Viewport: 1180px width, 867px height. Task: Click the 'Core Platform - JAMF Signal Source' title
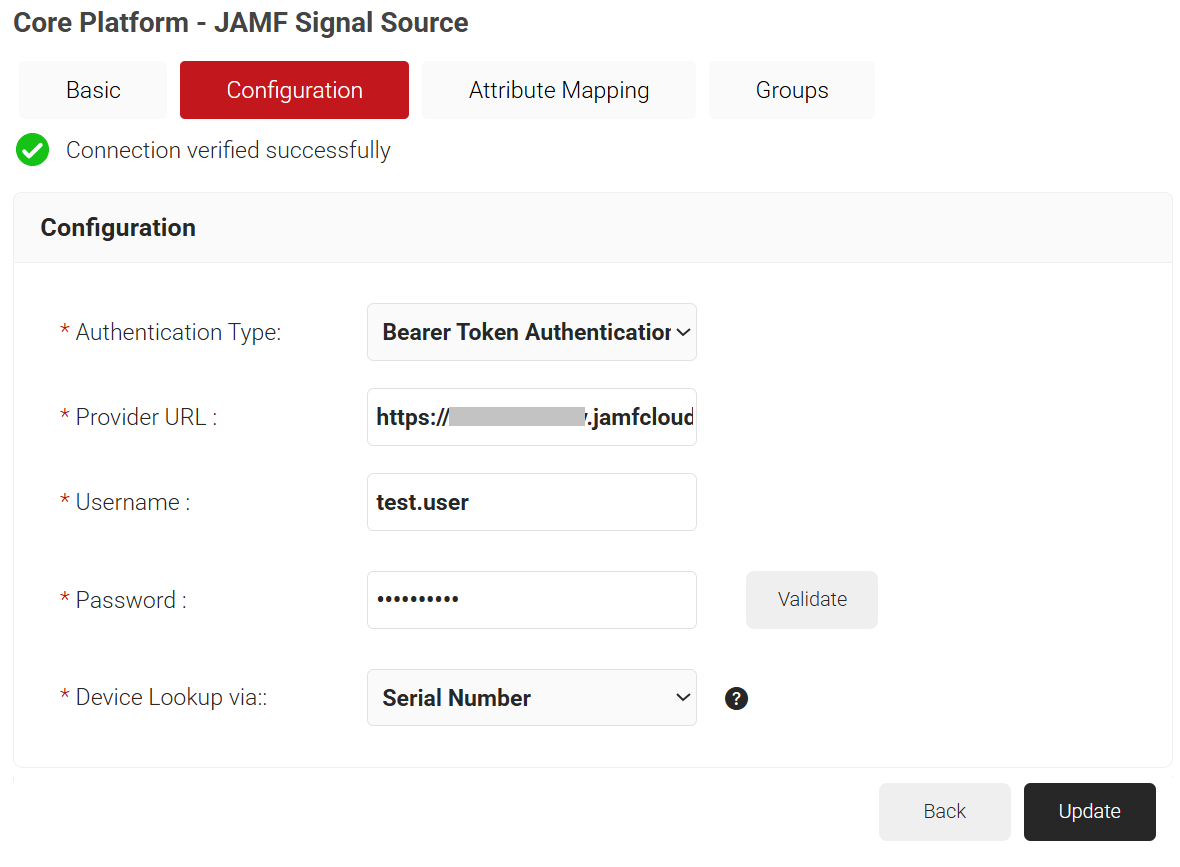pyautogui.click(x=241, y=23)
